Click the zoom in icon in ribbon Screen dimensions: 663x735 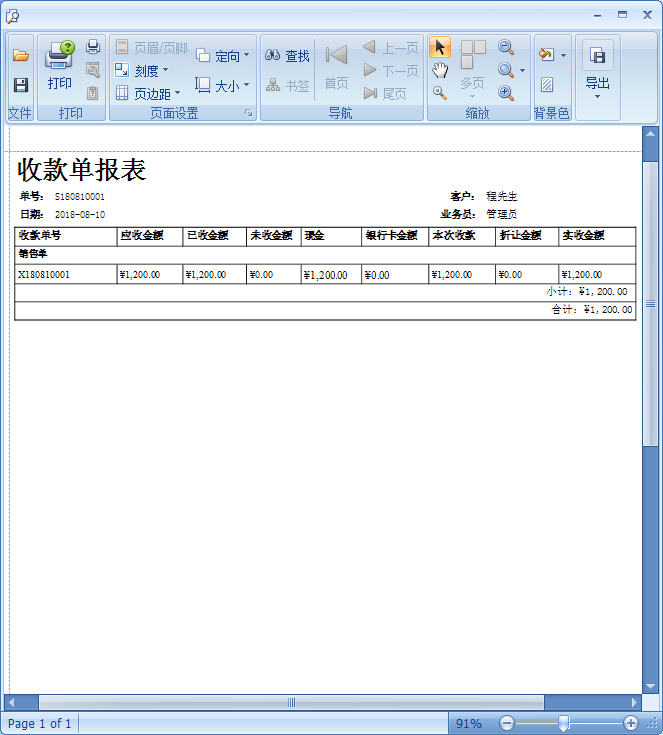pyautogui.click(x=506, y=93)
